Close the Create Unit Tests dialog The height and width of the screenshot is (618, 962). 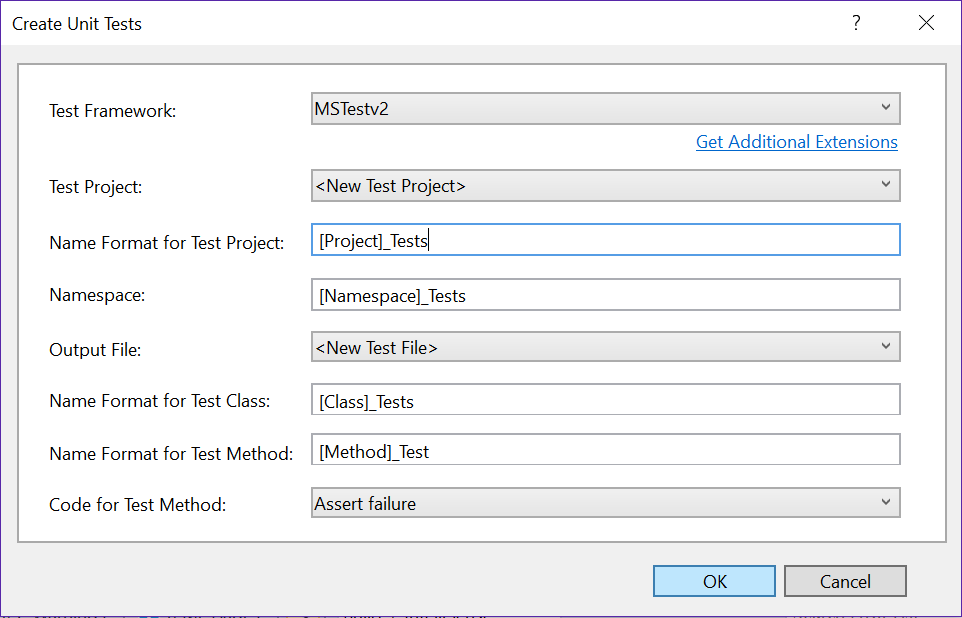click(x=925, y=23)
